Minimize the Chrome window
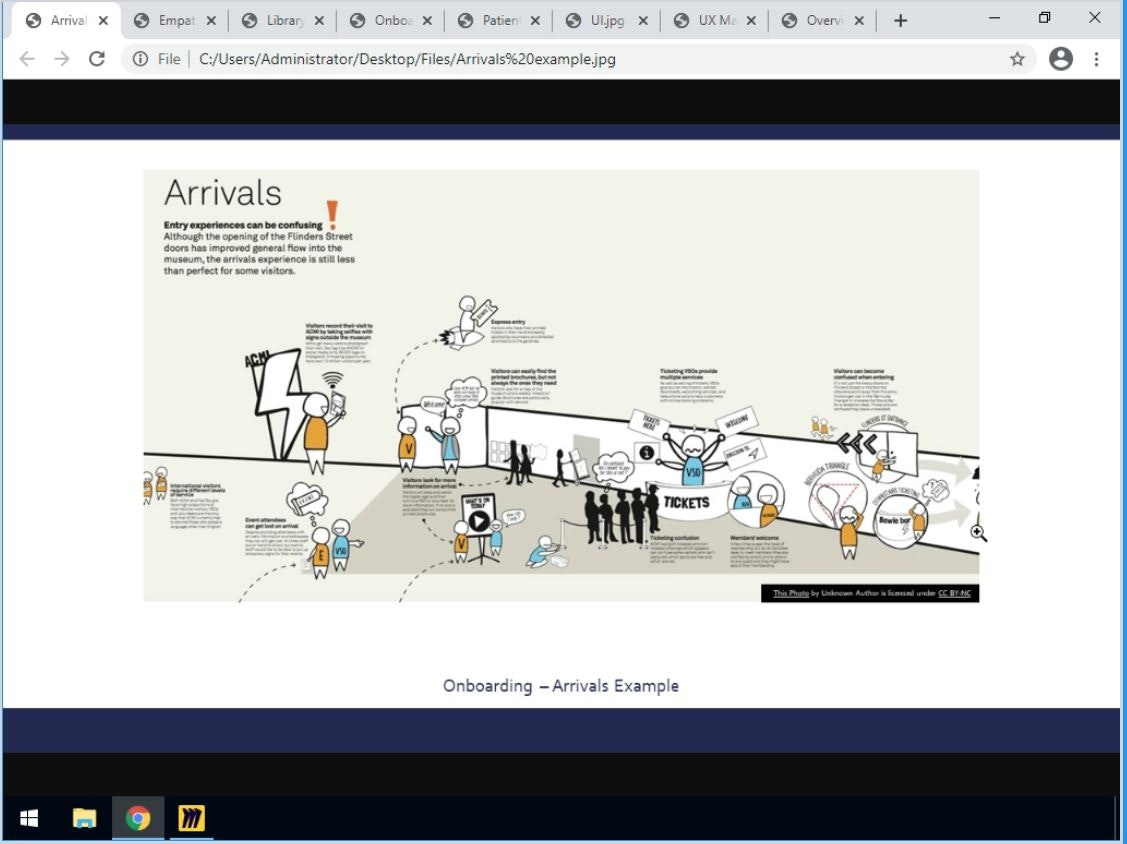 pyautogui.click(x=994, y=17)
